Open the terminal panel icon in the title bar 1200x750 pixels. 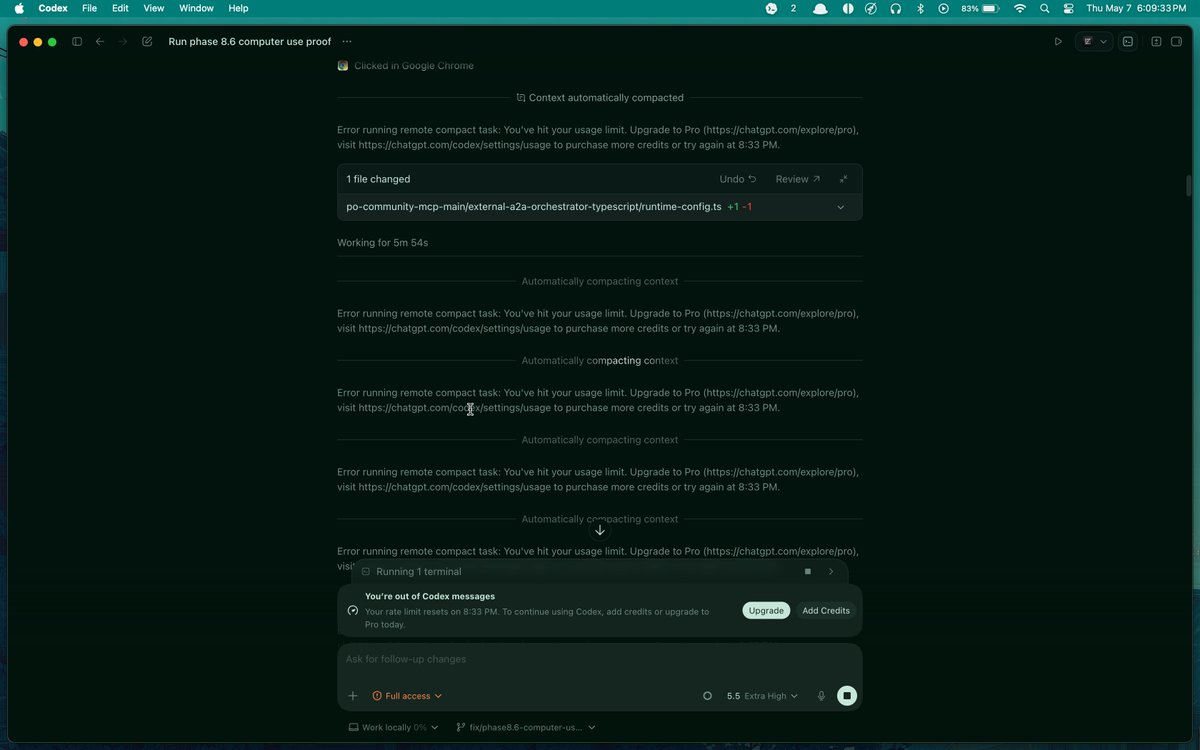coord(1127,42)
